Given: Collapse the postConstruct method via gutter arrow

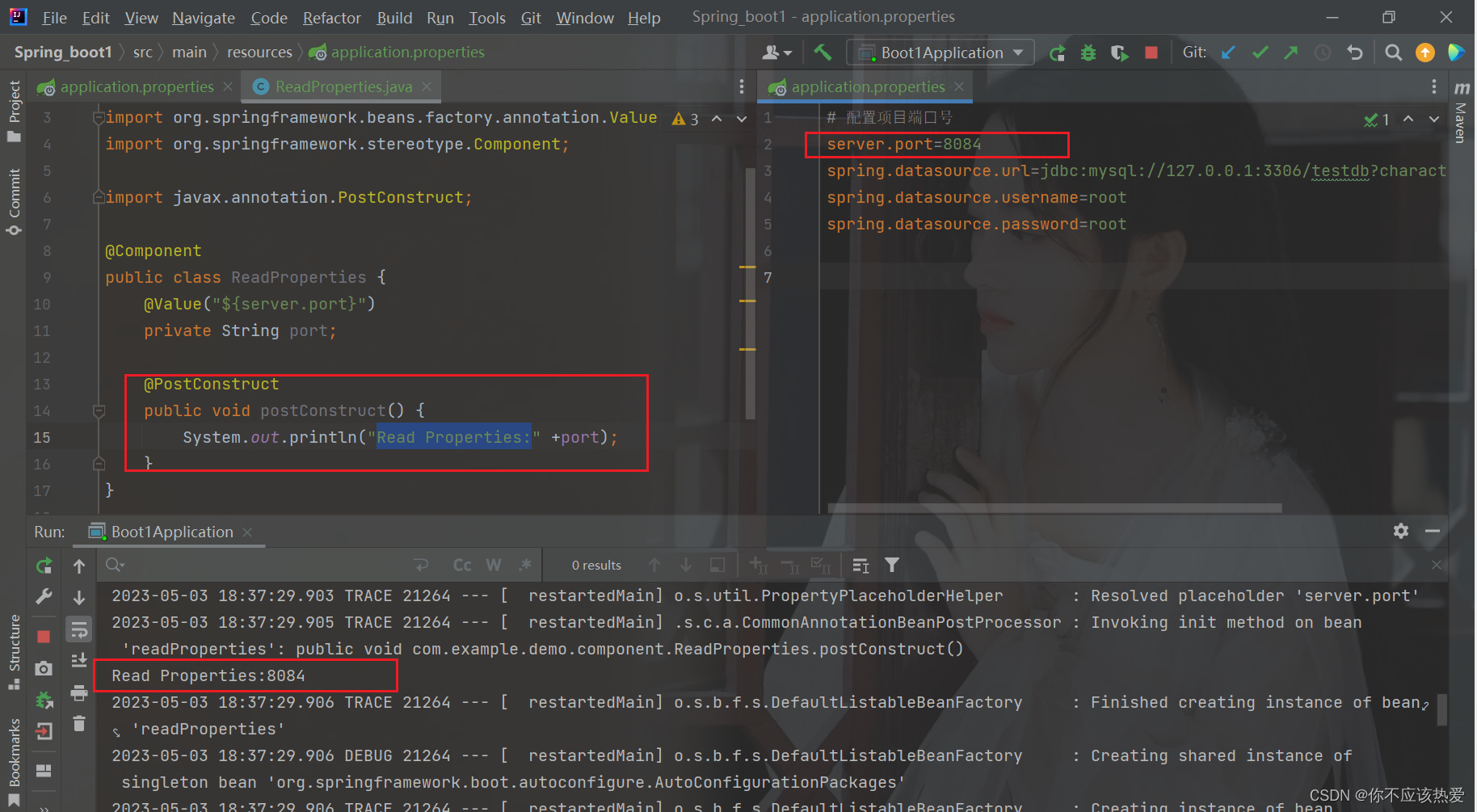Looking at the screenshot, I should tap(99, 410).
